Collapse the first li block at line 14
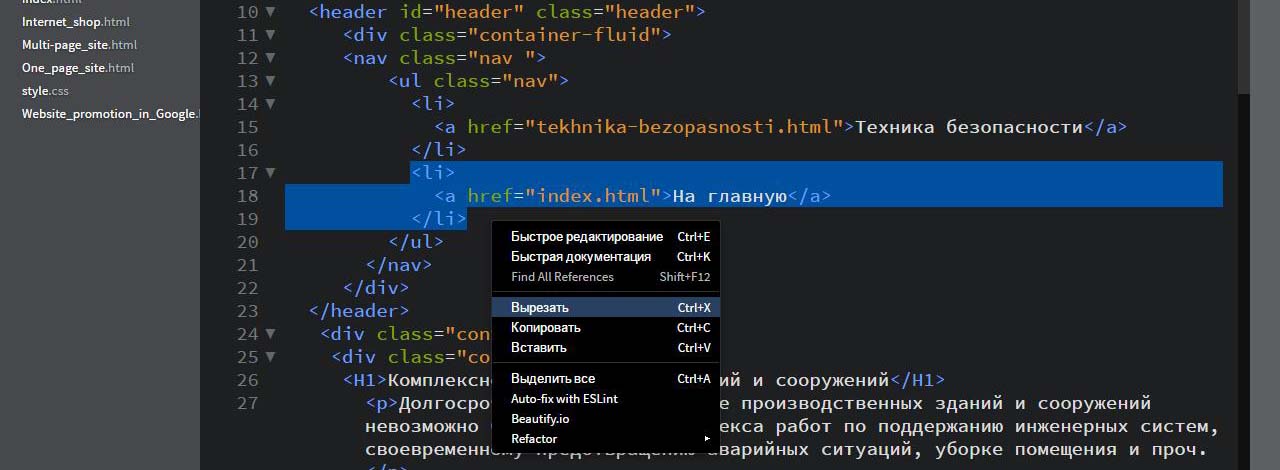This screenshot has width=1280, height=470. (x=271, y=104)
